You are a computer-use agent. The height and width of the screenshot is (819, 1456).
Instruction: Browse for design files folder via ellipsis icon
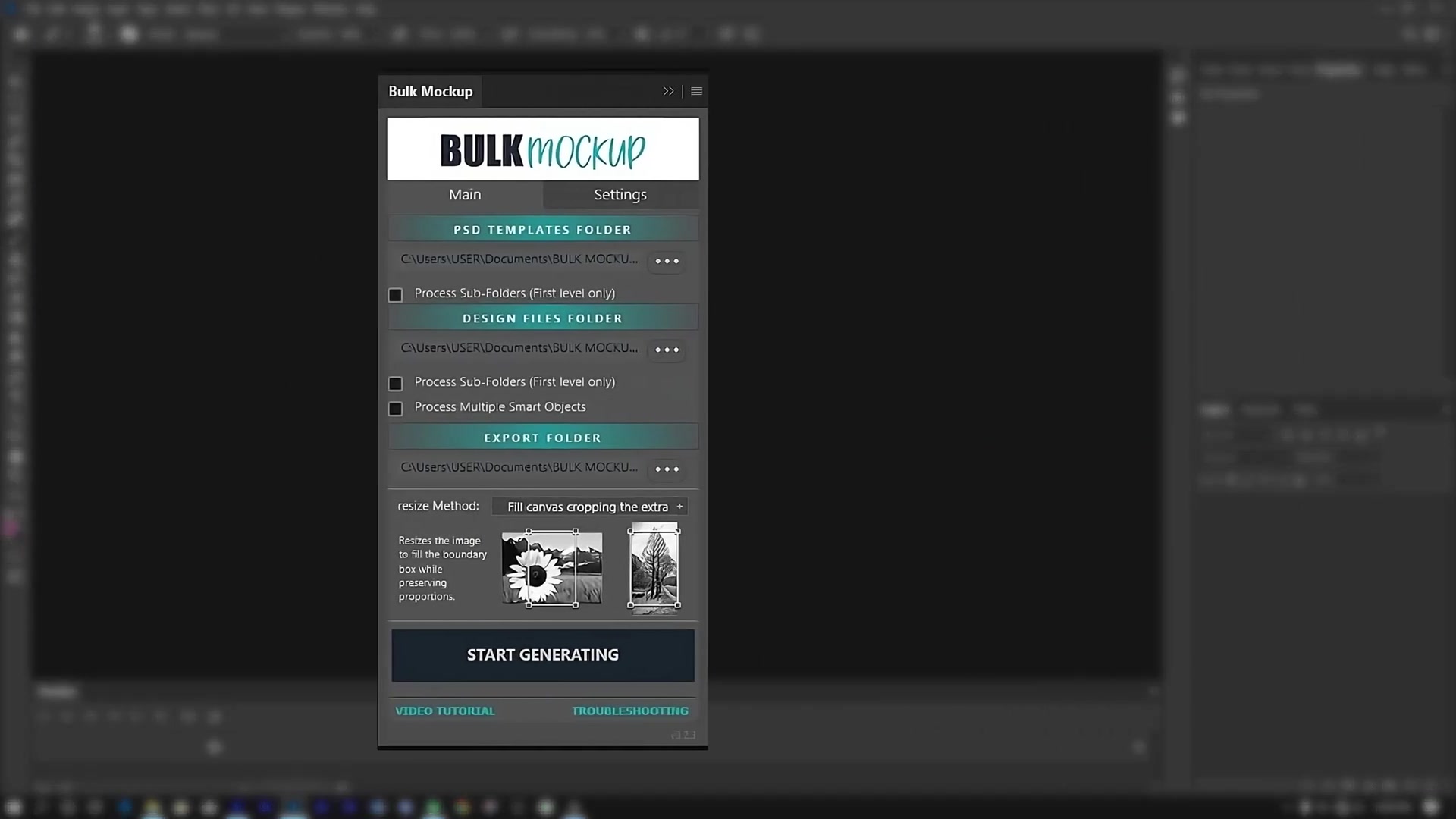coord(666,350)
